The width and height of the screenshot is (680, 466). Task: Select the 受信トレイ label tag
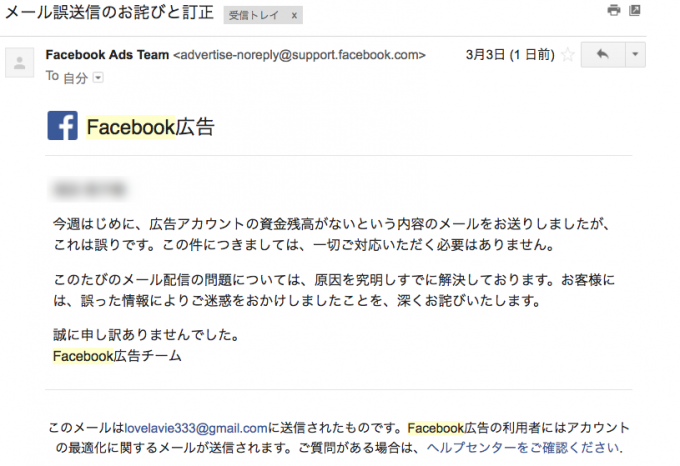254,16
